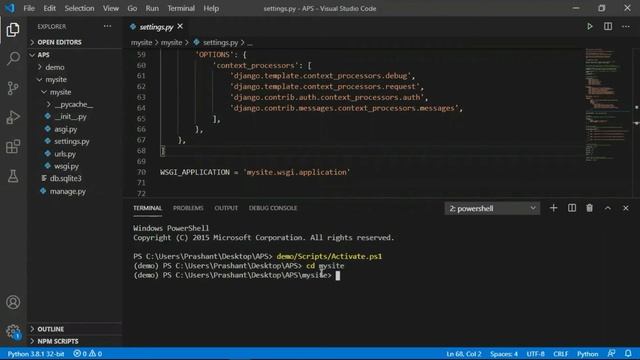The height and width of the screenshot is (360, 640).
Task: Open wsgi.py in the explorer
Action: (x=66, y=166)
